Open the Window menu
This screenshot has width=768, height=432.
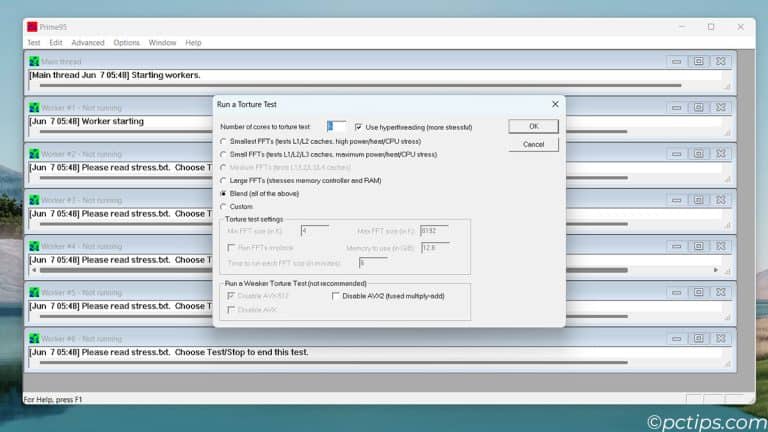point(162,43)
